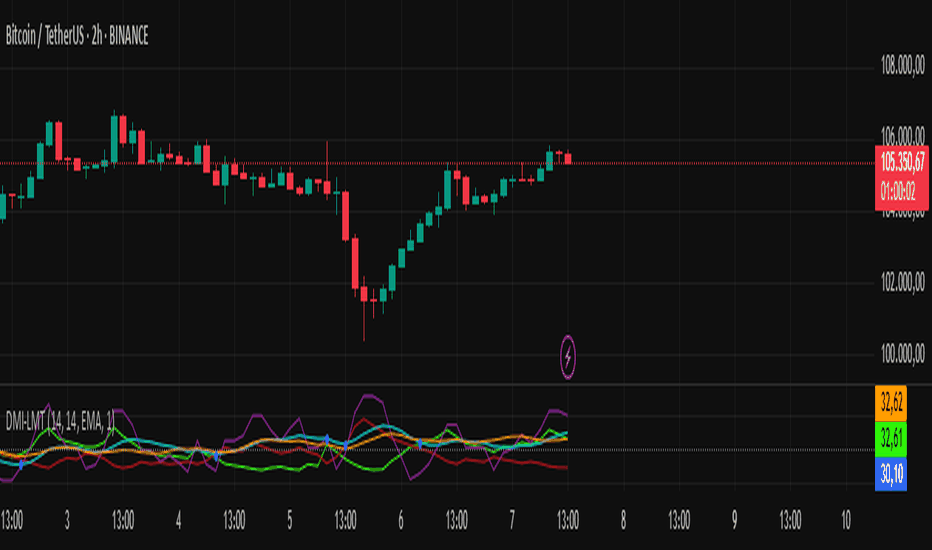Click the blue dot marker on the indicator near date 6
The width and height of the screenshot is (932, 550).
(x=420, y=444)
